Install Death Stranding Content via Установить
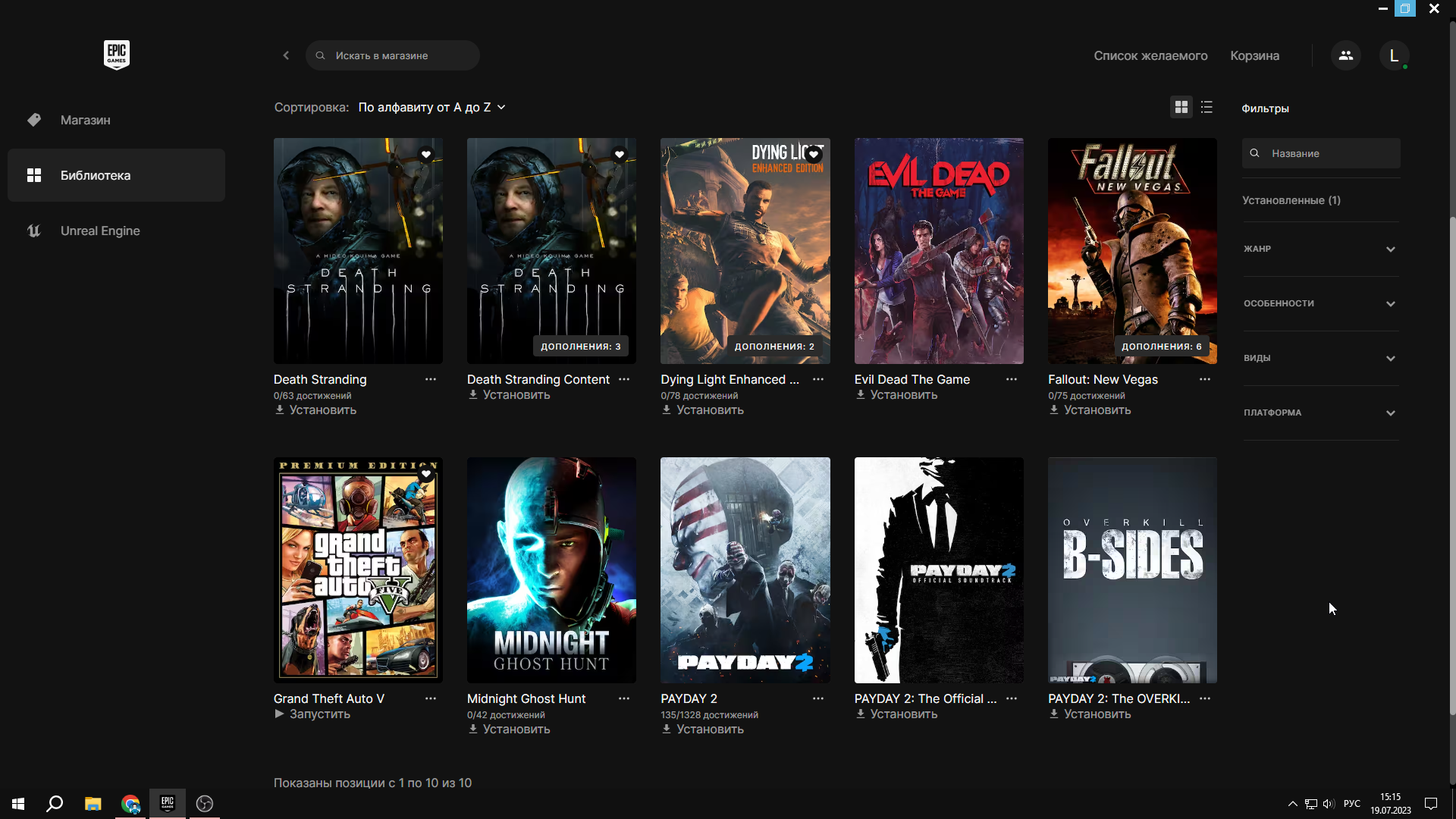 tap(509, 395)
